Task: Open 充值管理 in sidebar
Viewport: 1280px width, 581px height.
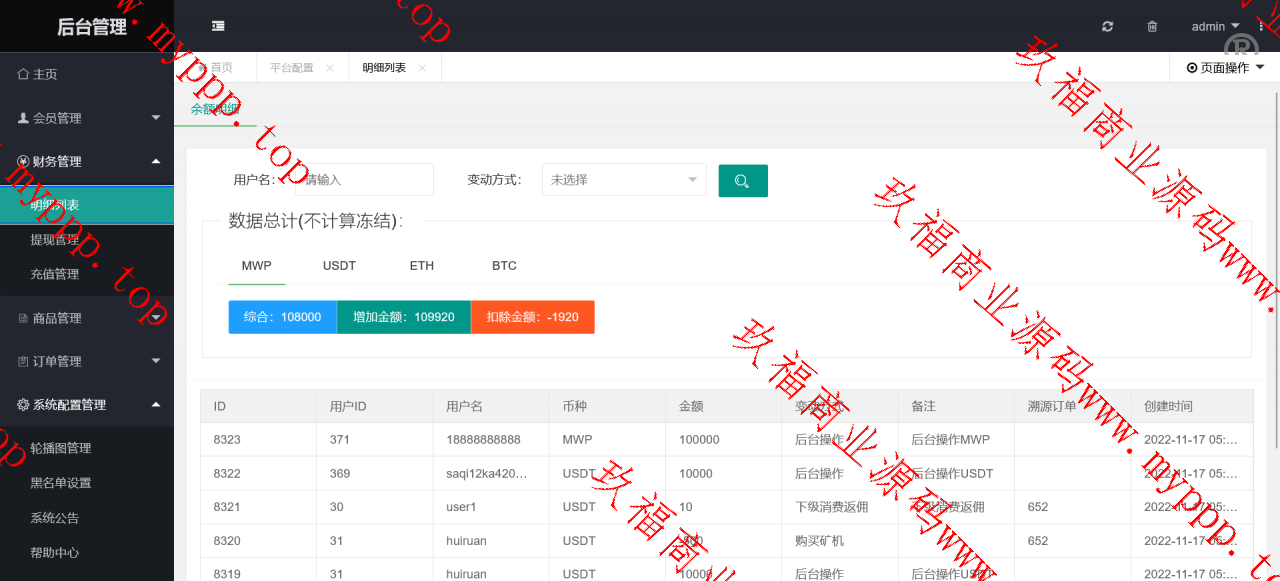Action: [55, 274]
